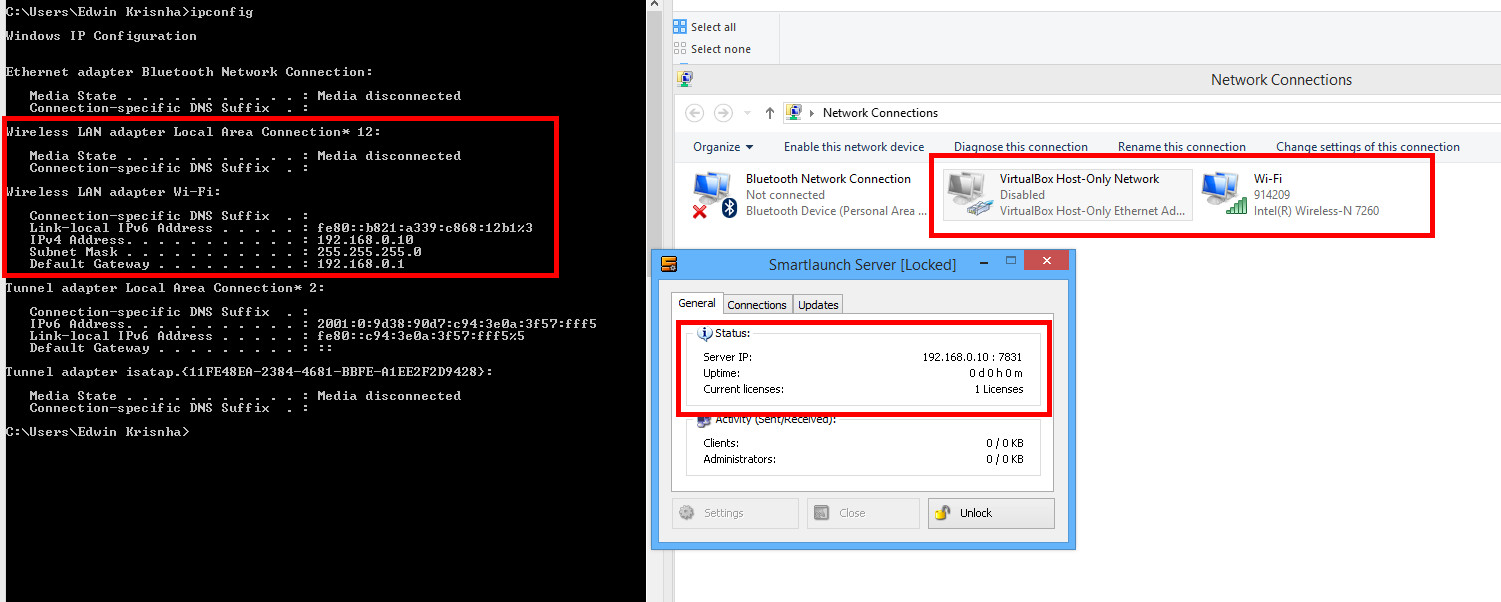The height and width of the screenshot is (602, 1501).
Task: Click the Administrators activity value
Action: [x=1005, y=459]
